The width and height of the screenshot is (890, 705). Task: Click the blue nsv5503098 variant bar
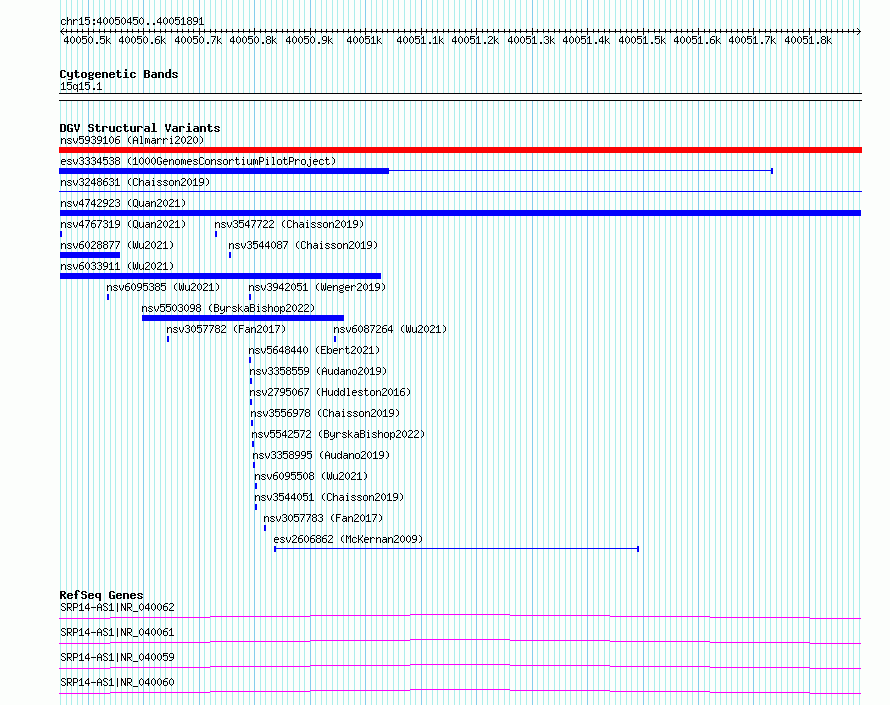pos(243,318)
